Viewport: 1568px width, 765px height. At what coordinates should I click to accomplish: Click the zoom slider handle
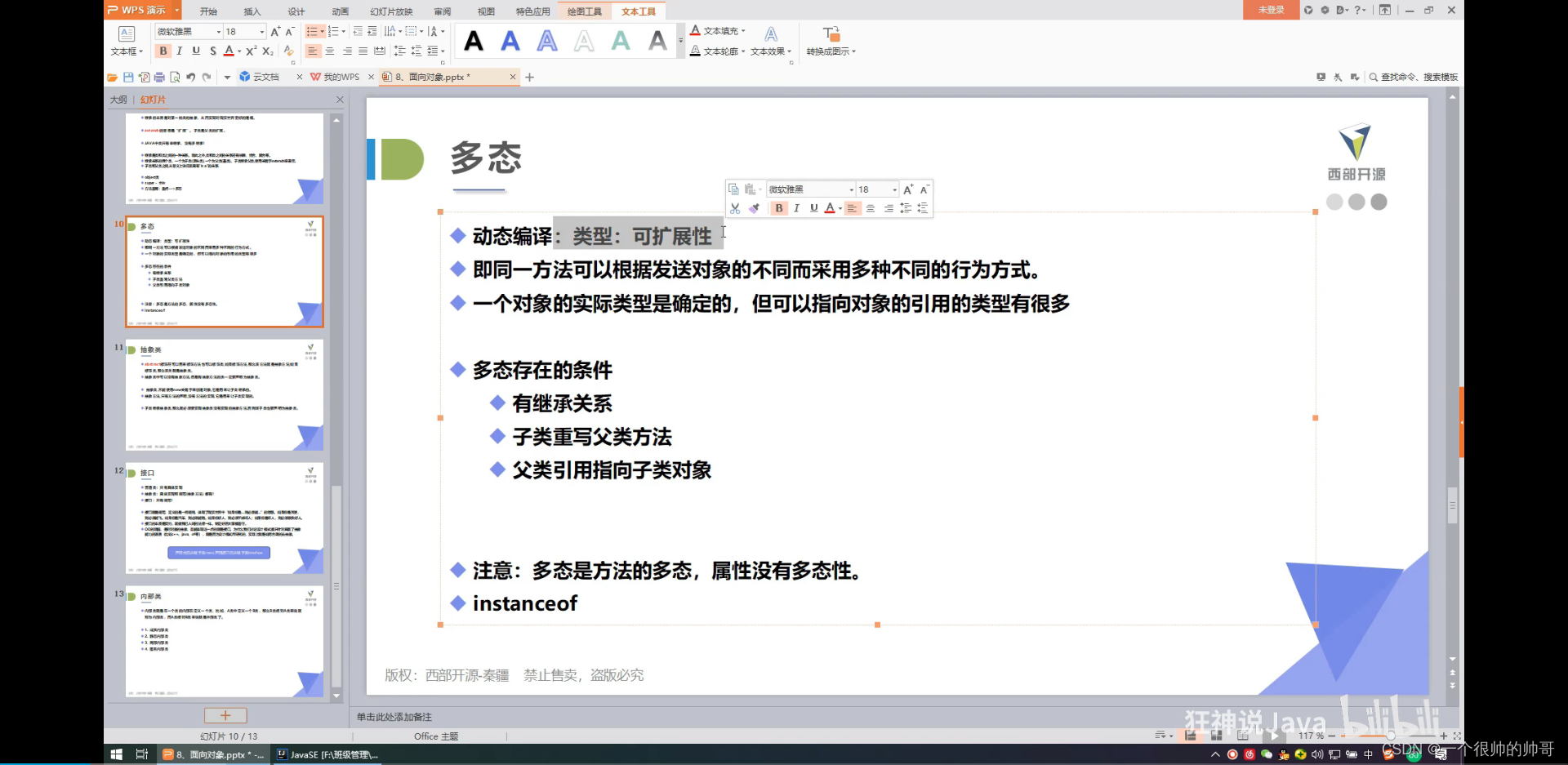pos(1390,736)
